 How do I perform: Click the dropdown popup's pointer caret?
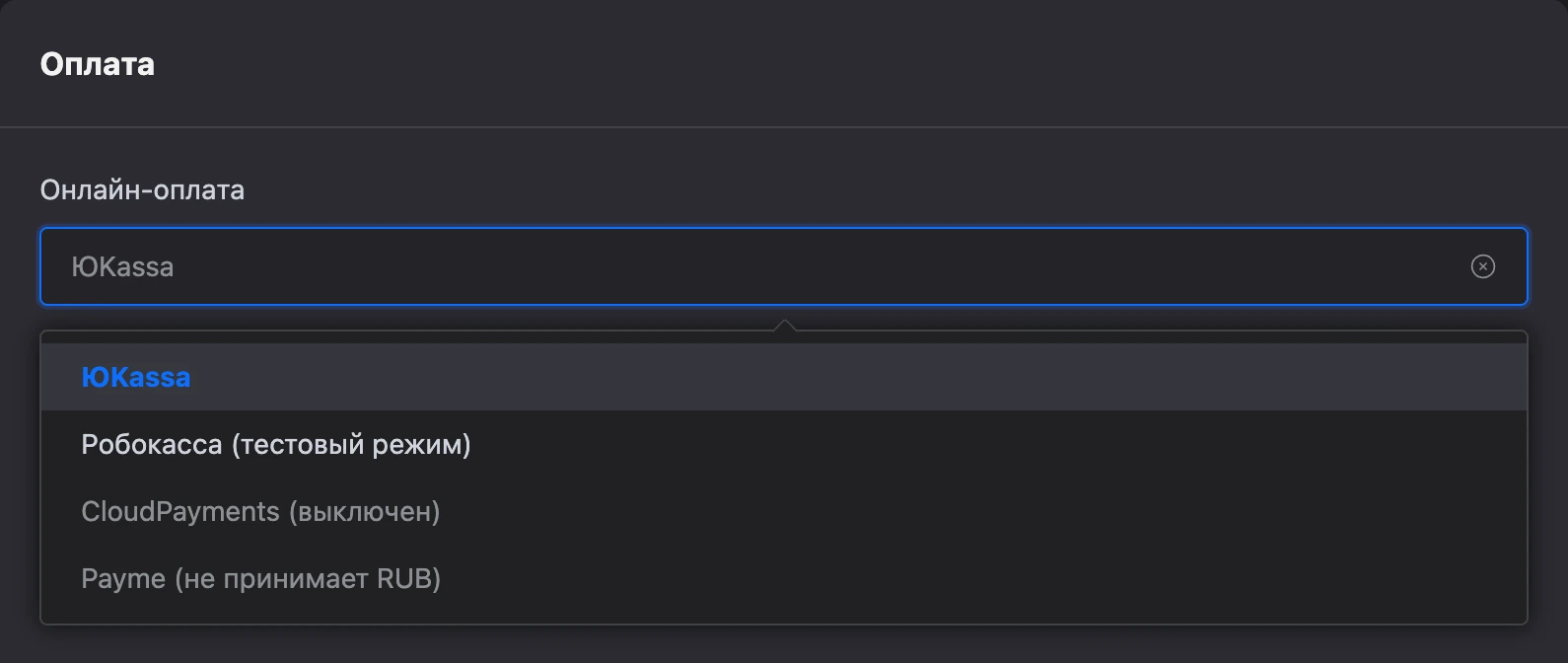tap(784, 325)
